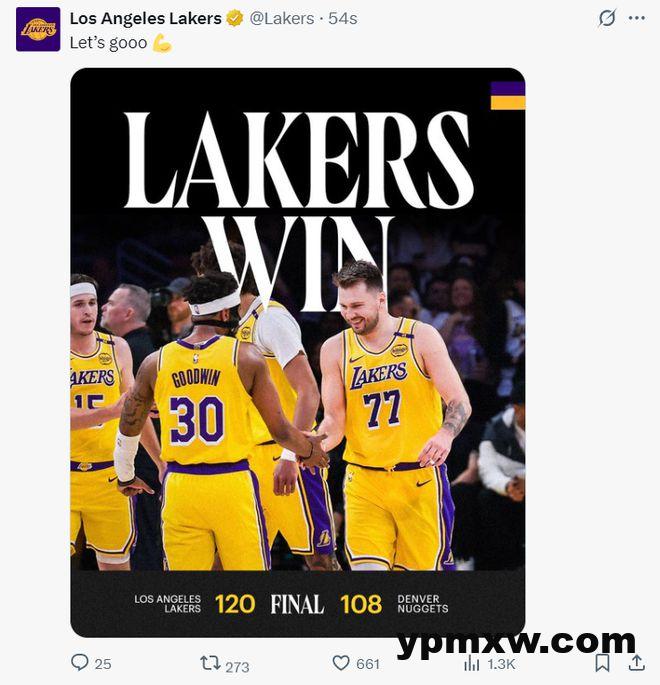
Task: Open the three-dot more options menu
Action: pyautogui.click(x=636, y=18)
